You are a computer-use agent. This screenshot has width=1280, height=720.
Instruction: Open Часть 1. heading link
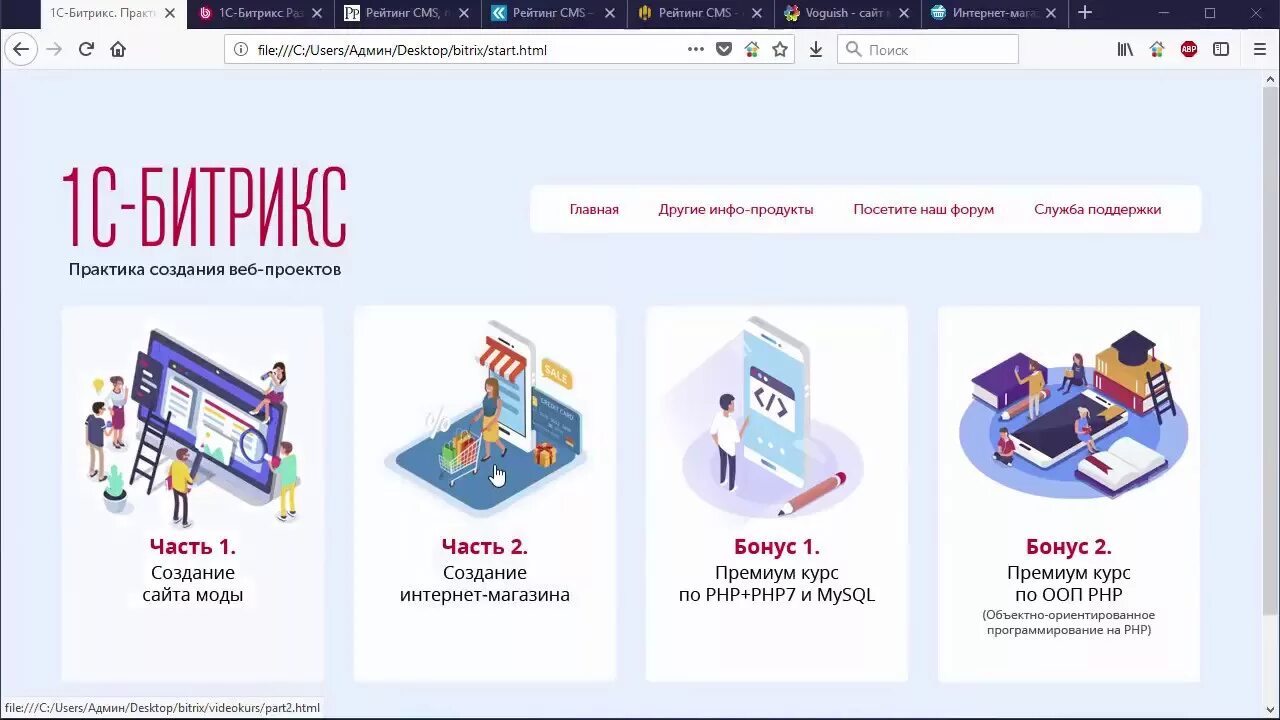point(193,547)
